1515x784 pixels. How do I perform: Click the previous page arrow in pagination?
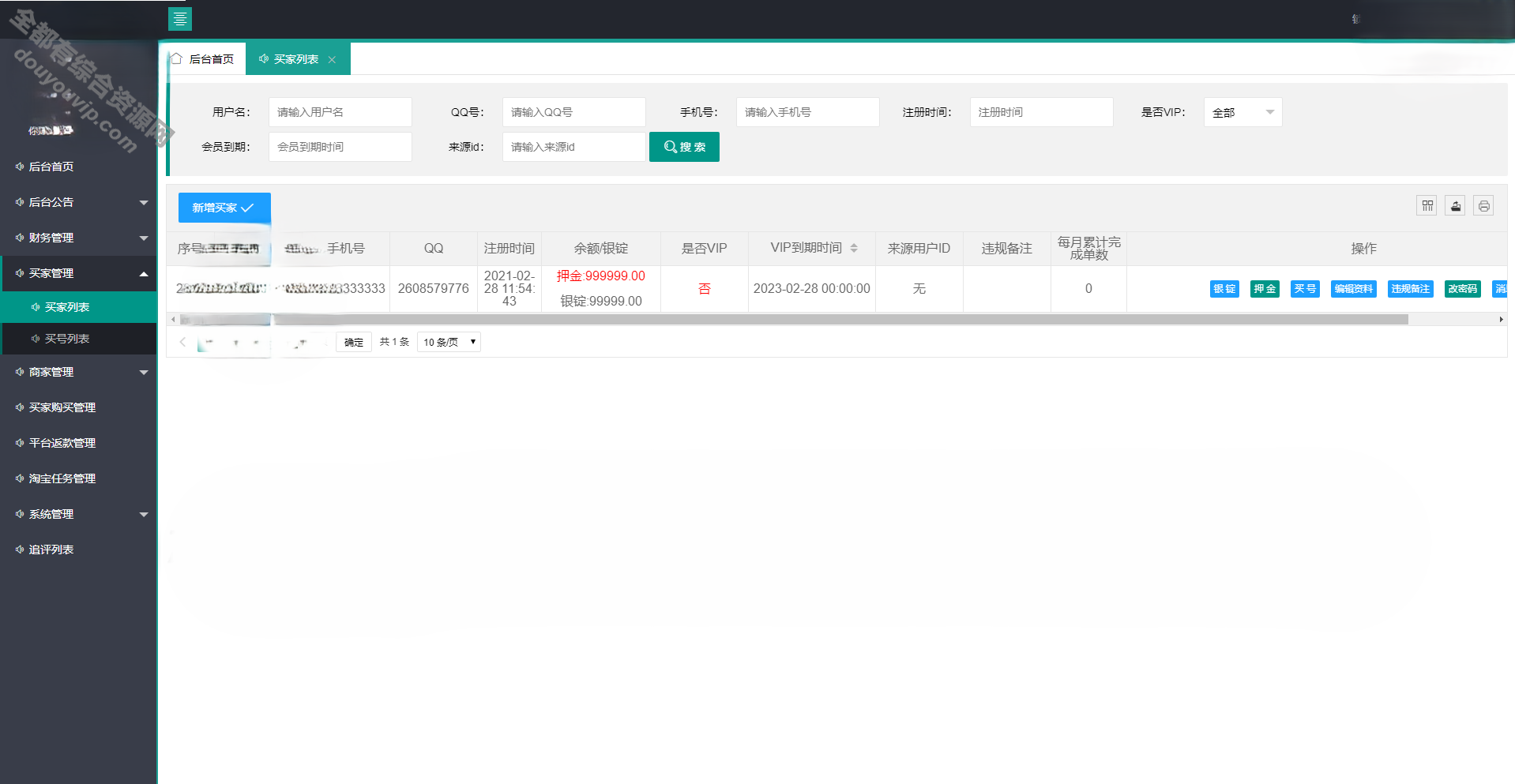[182, 342]
